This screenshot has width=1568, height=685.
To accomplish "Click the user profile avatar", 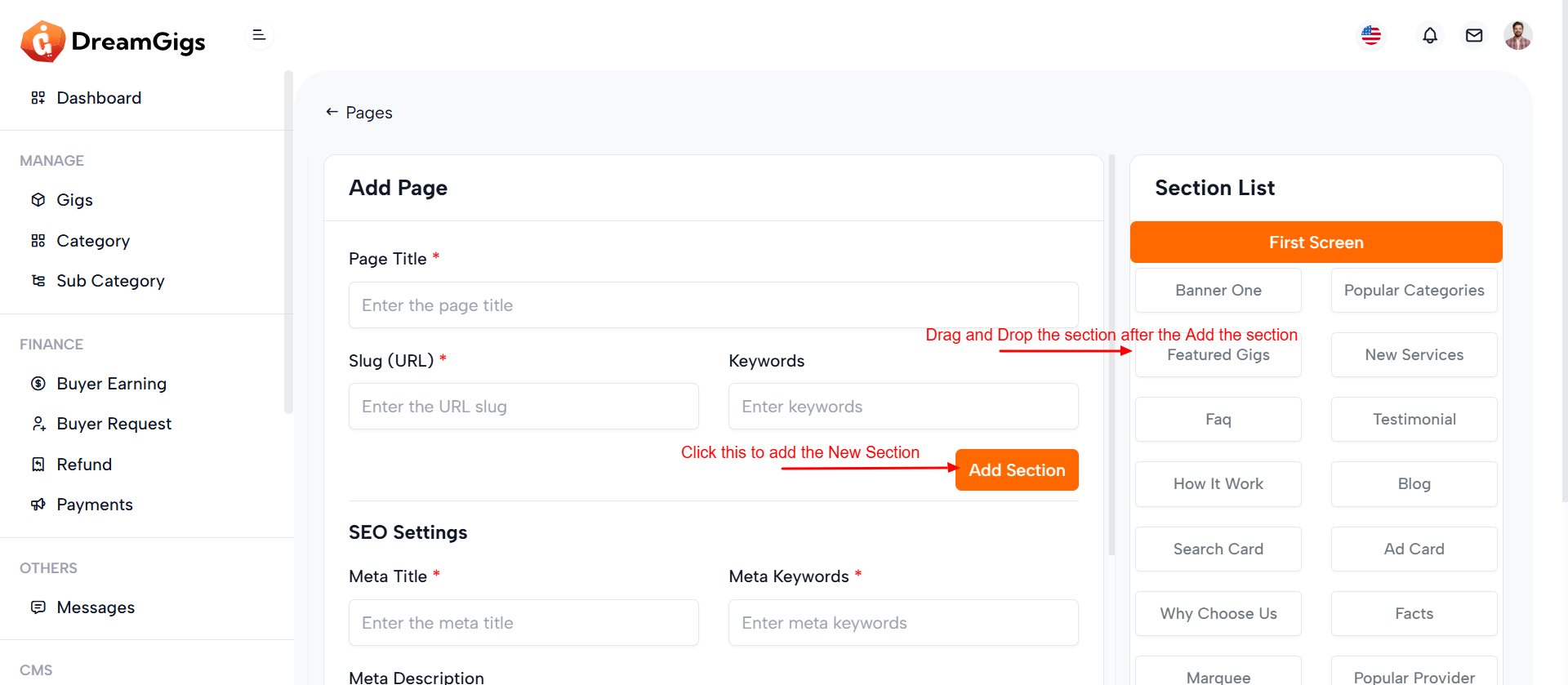I will click(x=1517, y=36).
